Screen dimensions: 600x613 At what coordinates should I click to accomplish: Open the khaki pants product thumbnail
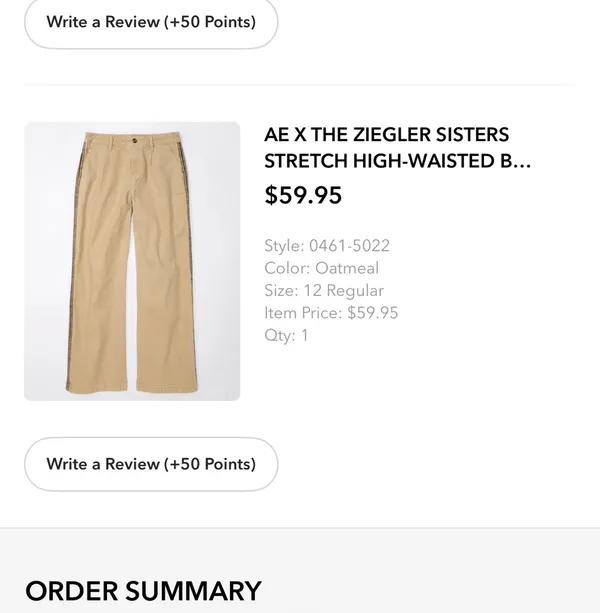click(132, 261)
